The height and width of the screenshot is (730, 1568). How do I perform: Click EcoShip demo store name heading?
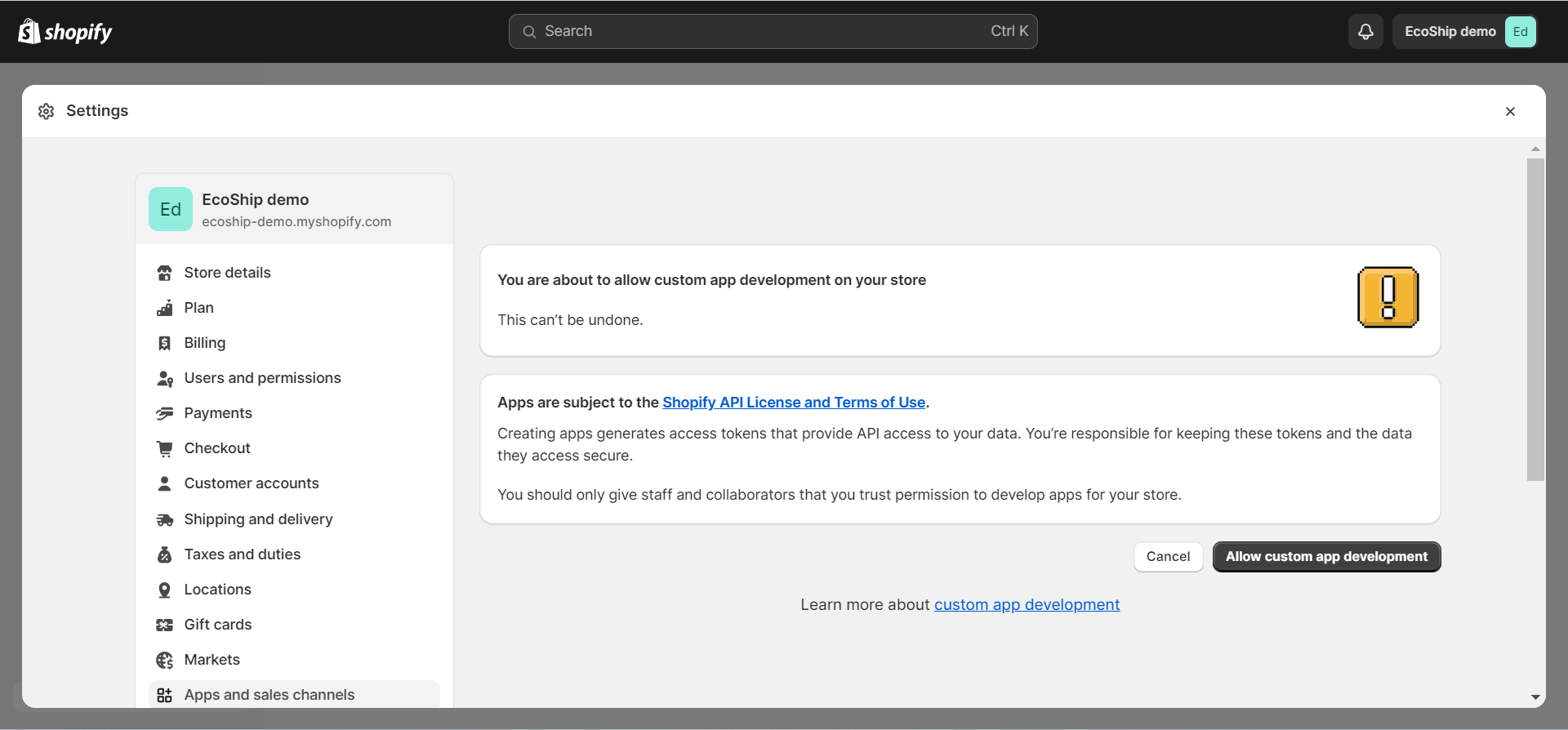(256, 200)
